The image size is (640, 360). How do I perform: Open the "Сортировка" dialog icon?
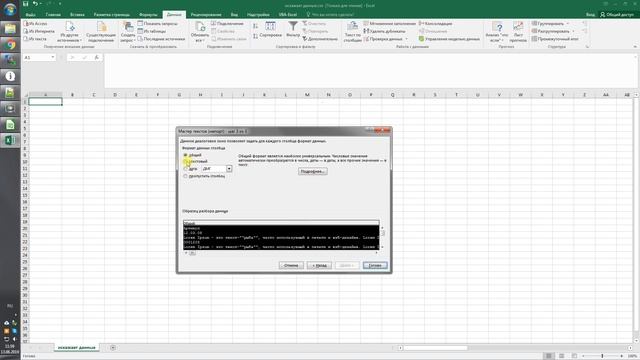pyautogui.click(x=270, y=29)
